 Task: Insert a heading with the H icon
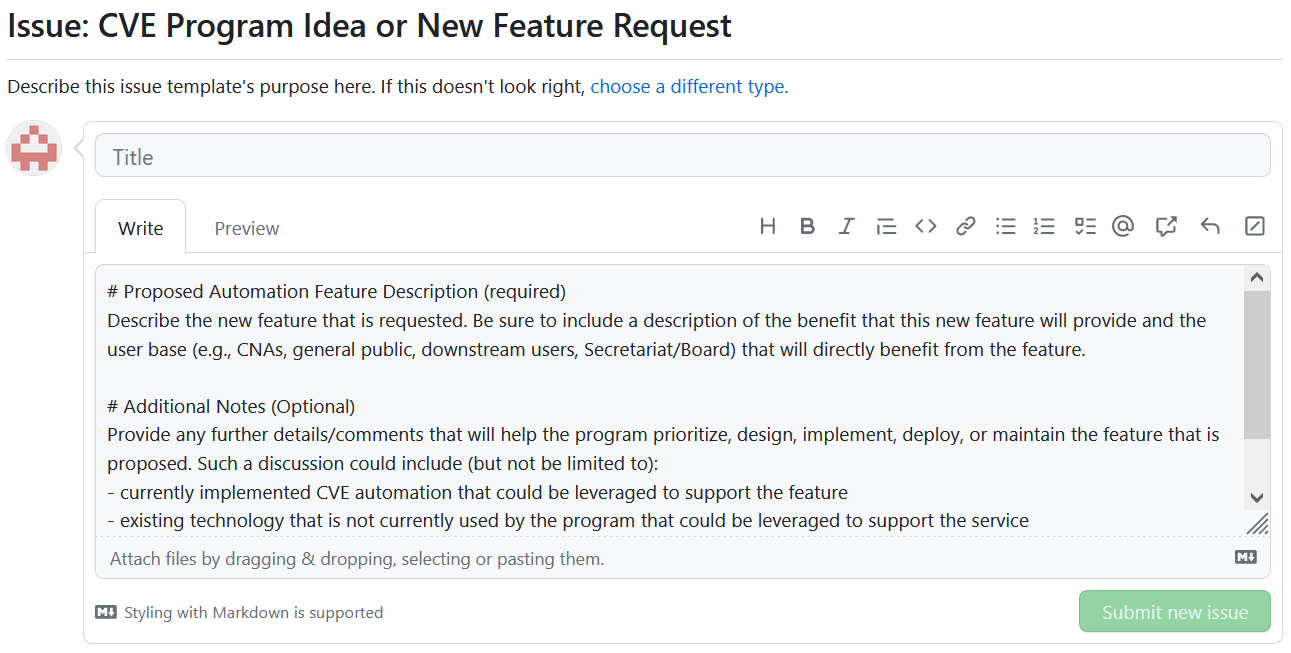click(x=768, y=226)
